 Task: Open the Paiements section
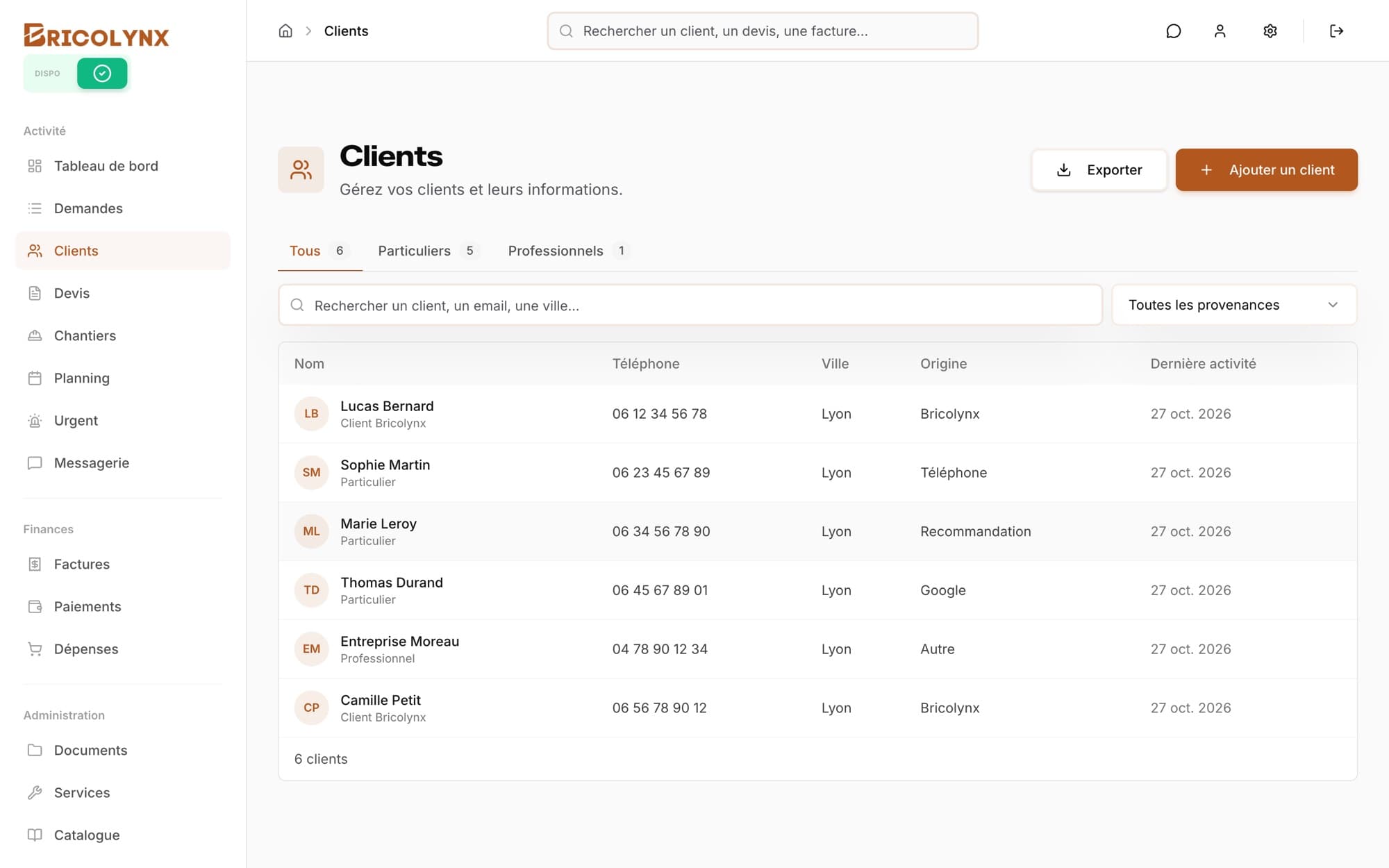tap(123, 606)
